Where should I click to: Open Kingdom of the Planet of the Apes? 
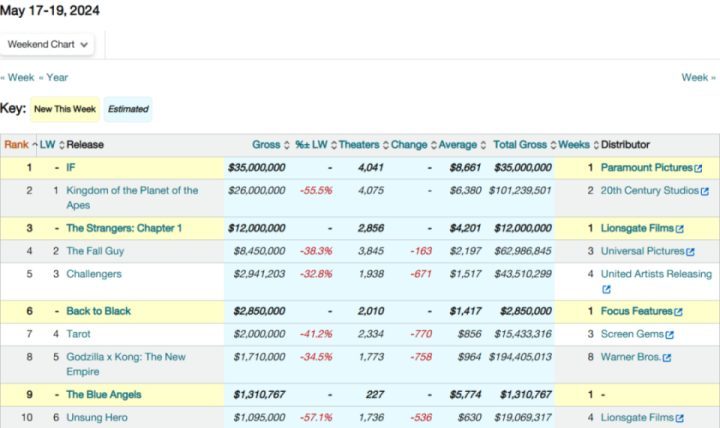pos(132,197)
